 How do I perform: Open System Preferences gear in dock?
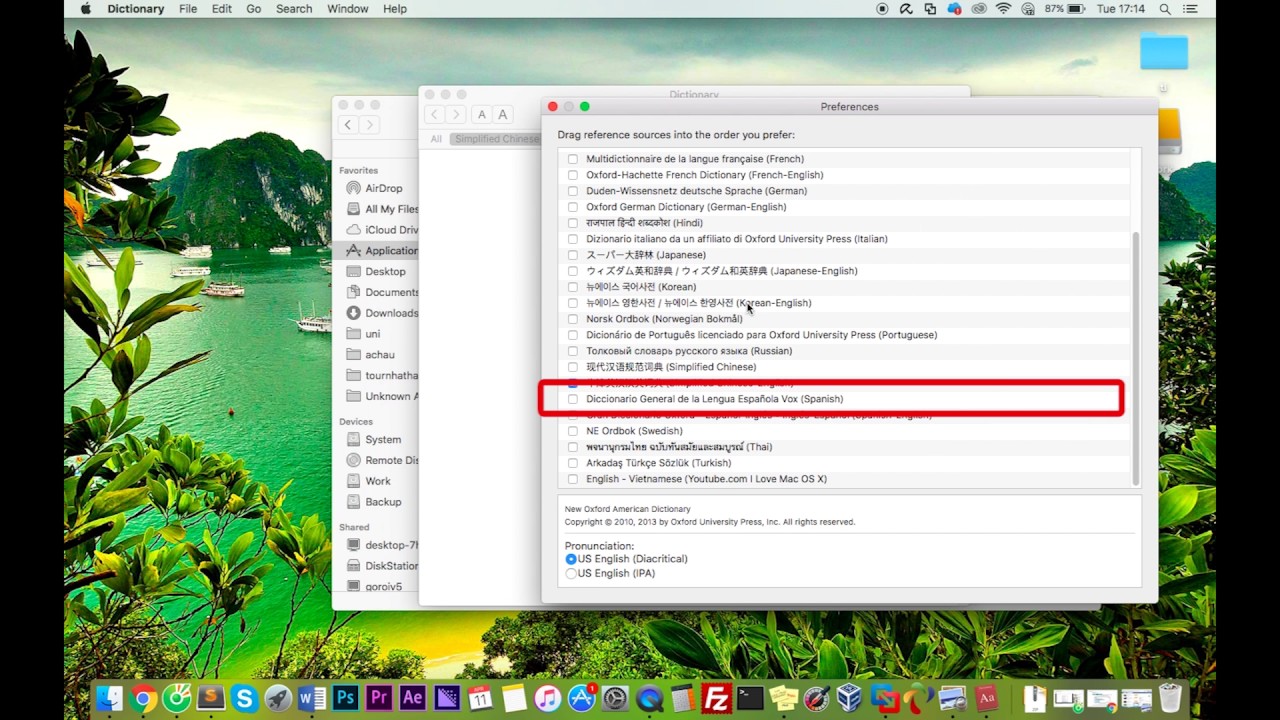pos(615,698)
